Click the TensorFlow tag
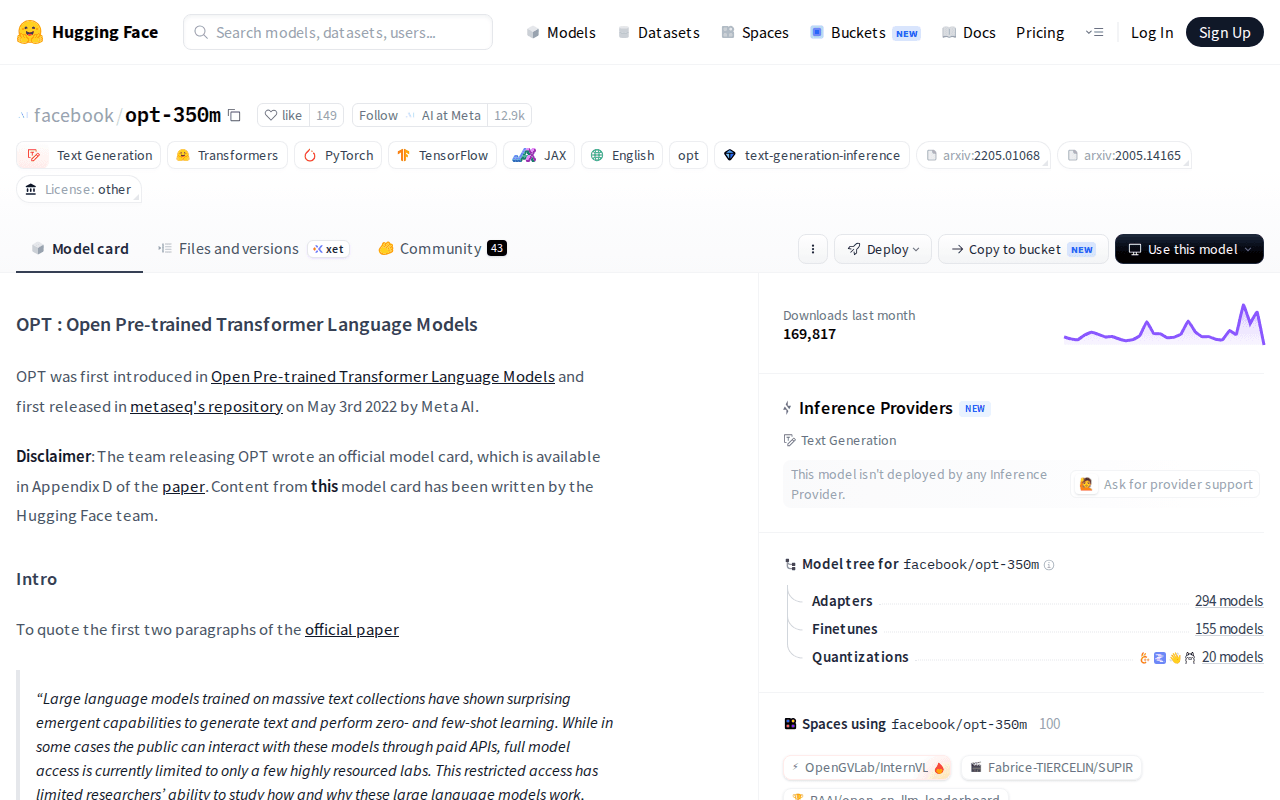This screenshot has width=1280, height=800. coord(442,155)
